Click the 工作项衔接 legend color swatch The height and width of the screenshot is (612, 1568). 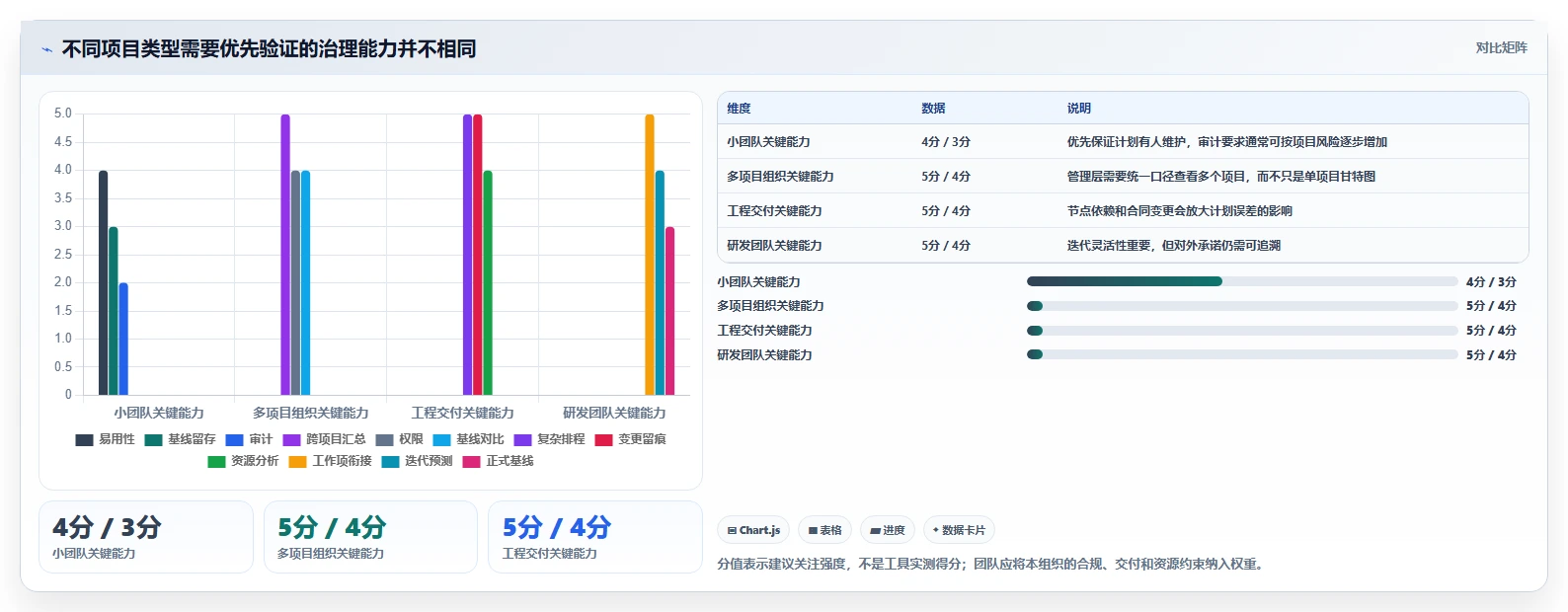(297, 462)
